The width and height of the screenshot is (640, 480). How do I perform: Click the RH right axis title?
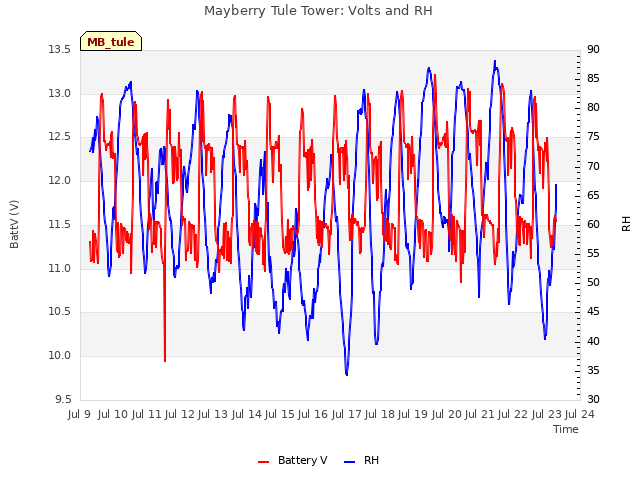(626, 224)
